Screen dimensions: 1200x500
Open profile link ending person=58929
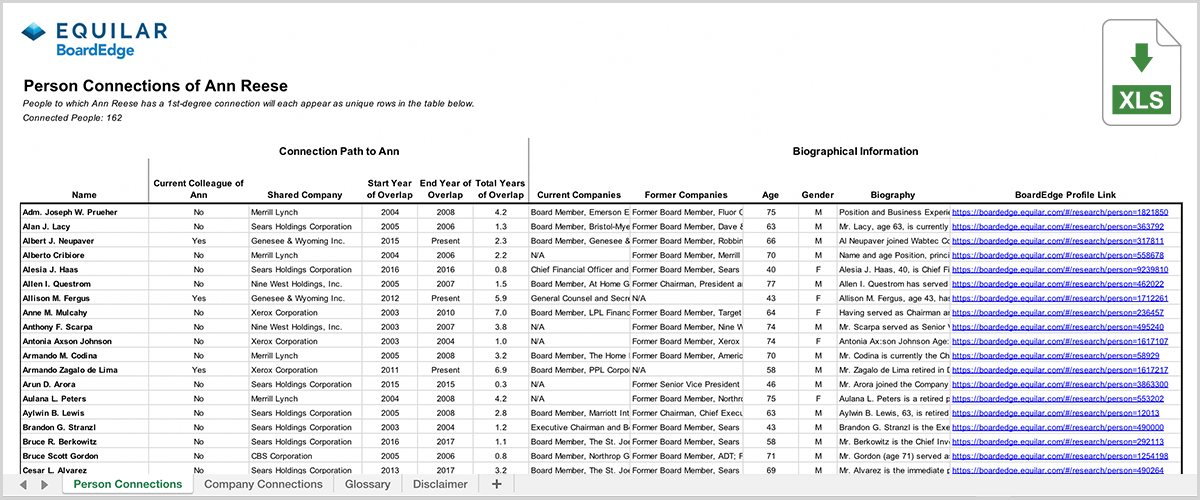(1055, 355)
